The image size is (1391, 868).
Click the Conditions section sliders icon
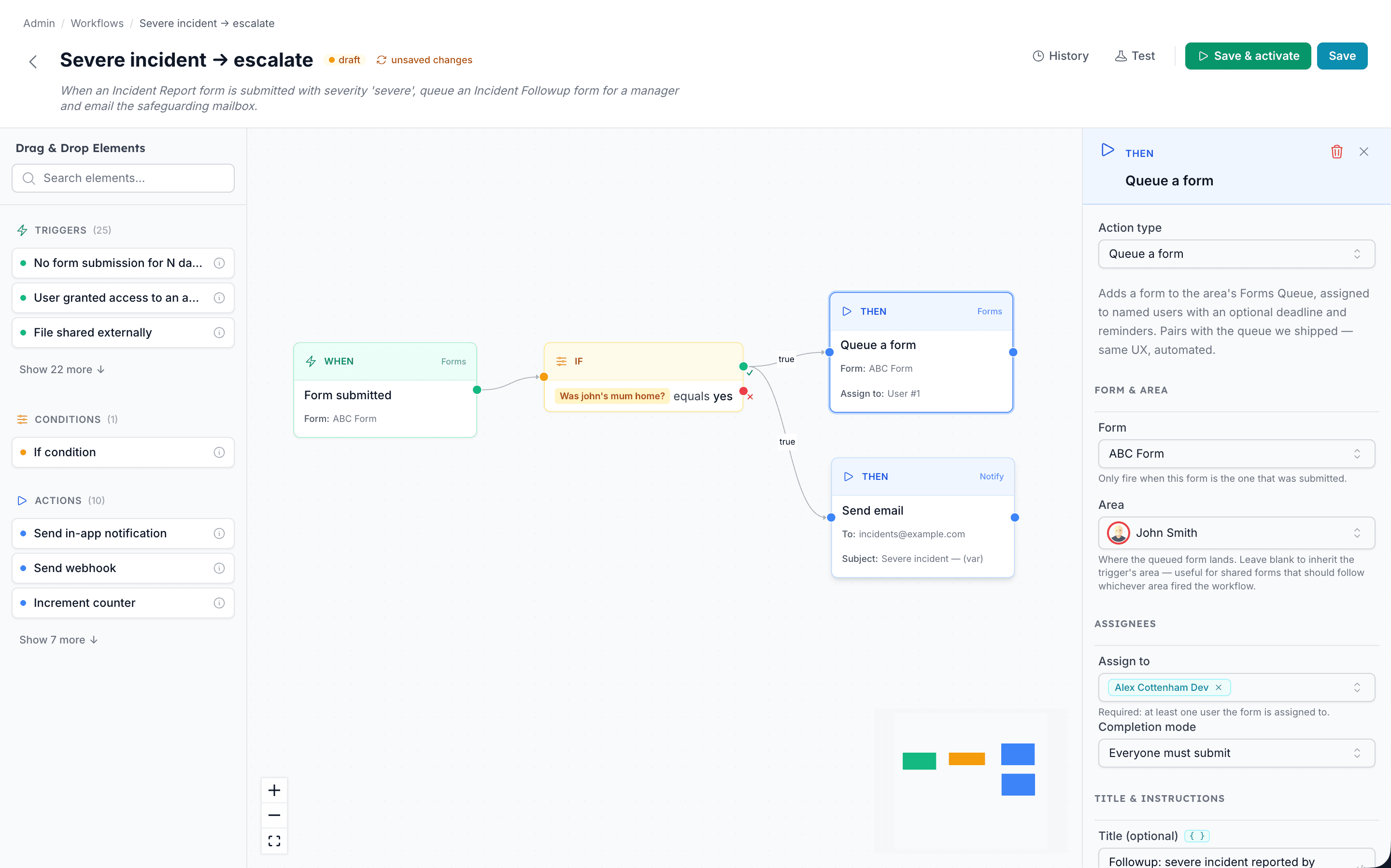[22, 420]
